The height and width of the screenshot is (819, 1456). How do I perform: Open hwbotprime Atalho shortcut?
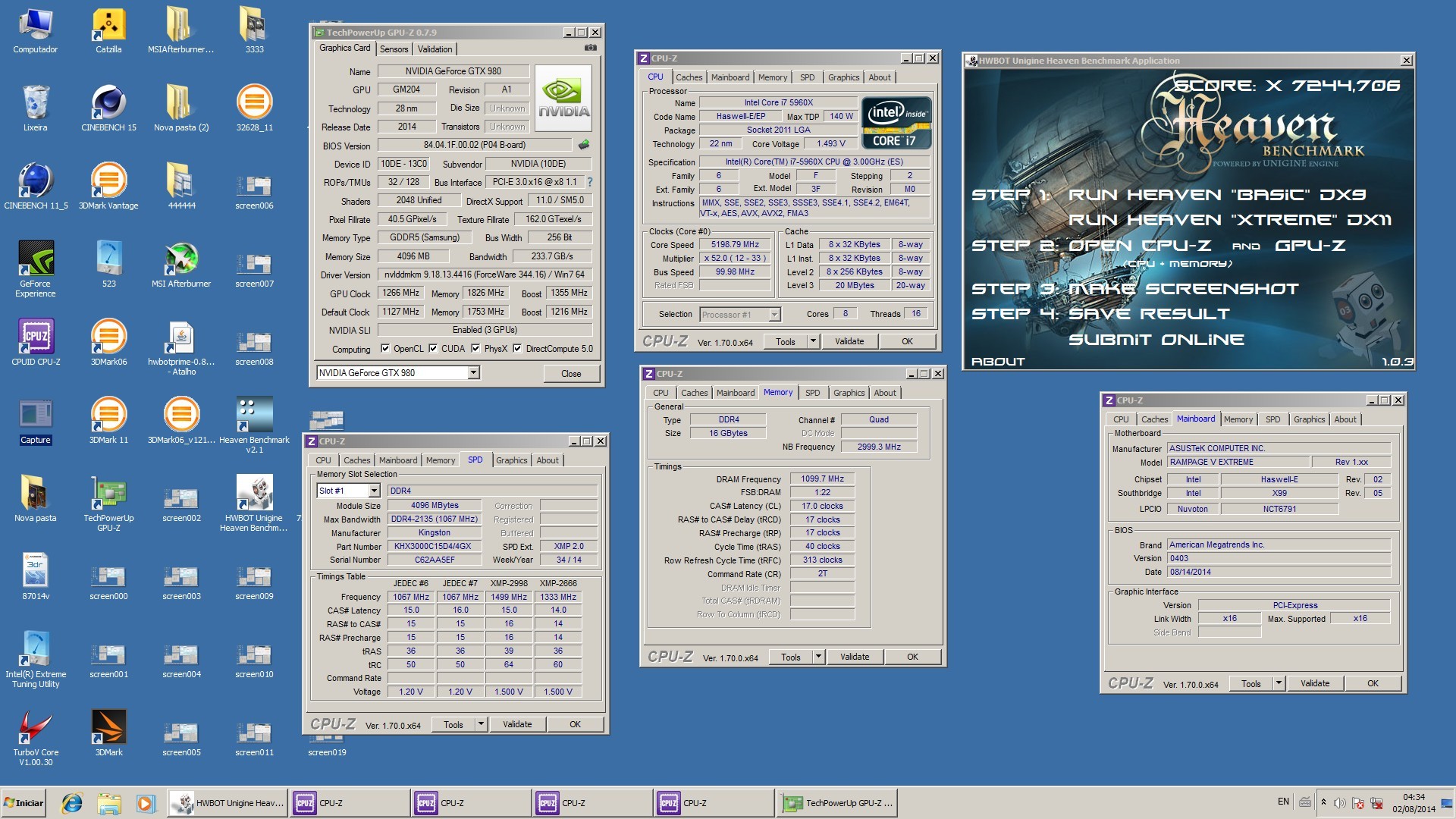point(181,347)
